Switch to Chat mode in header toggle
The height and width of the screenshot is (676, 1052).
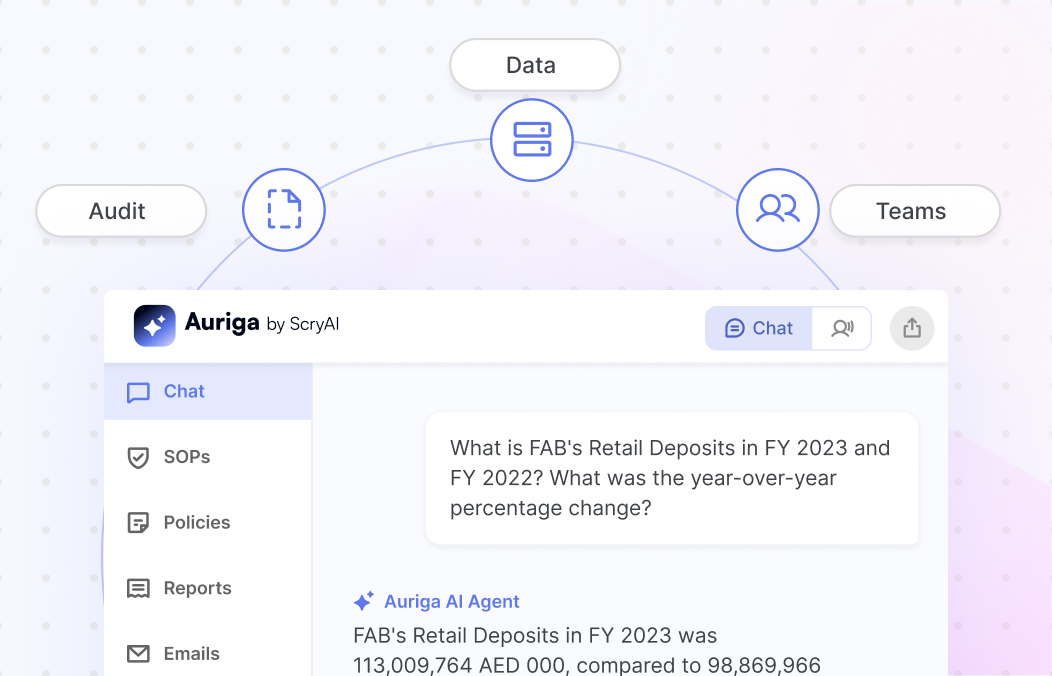(759, 328)
